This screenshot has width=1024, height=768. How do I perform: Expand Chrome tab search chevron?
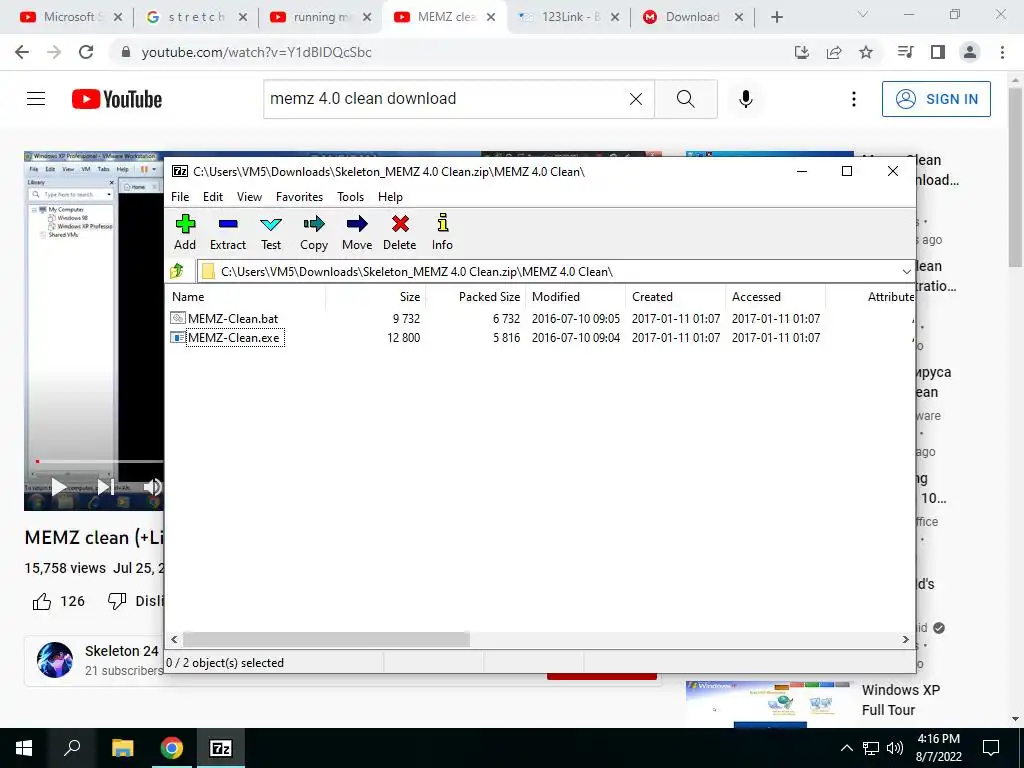click(863, 14)
